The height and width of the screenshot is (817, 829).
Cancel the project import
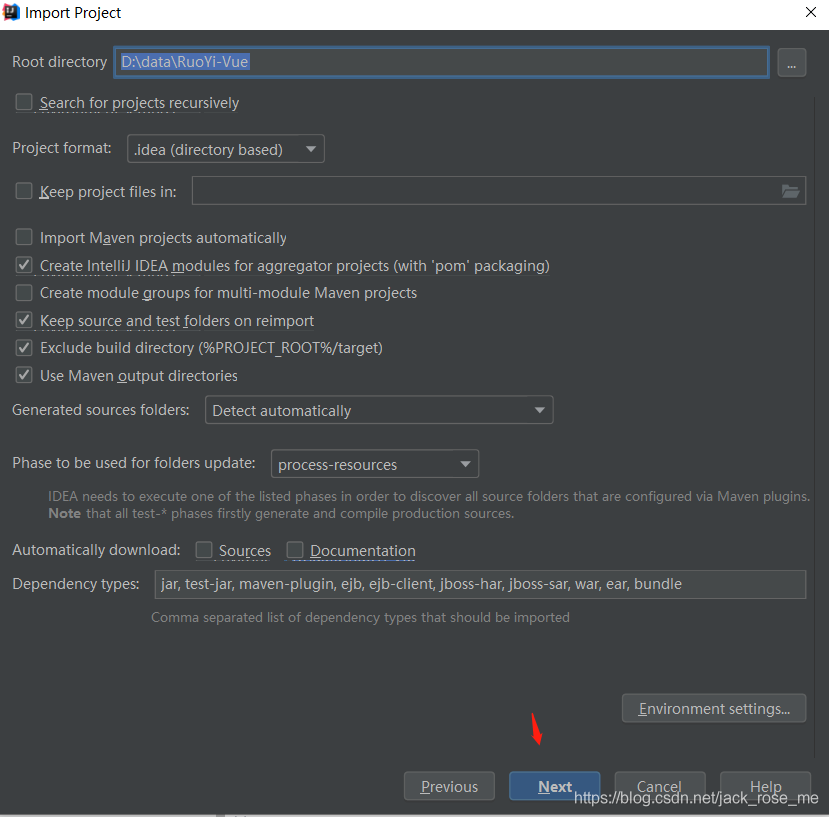pyautogui.click(x=660, y=786)
